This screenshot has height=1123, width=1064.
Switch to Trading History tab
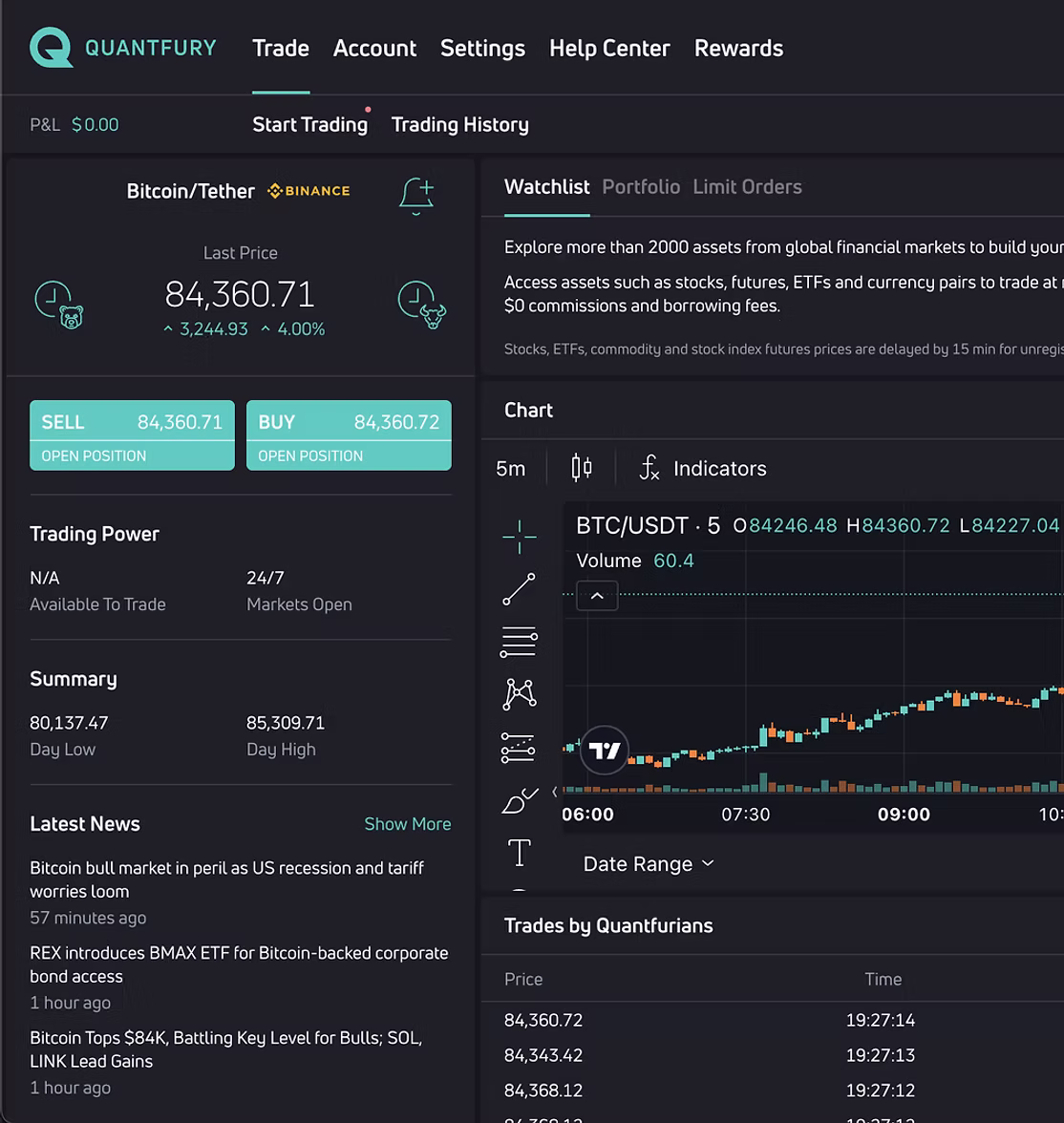(460, 124)
